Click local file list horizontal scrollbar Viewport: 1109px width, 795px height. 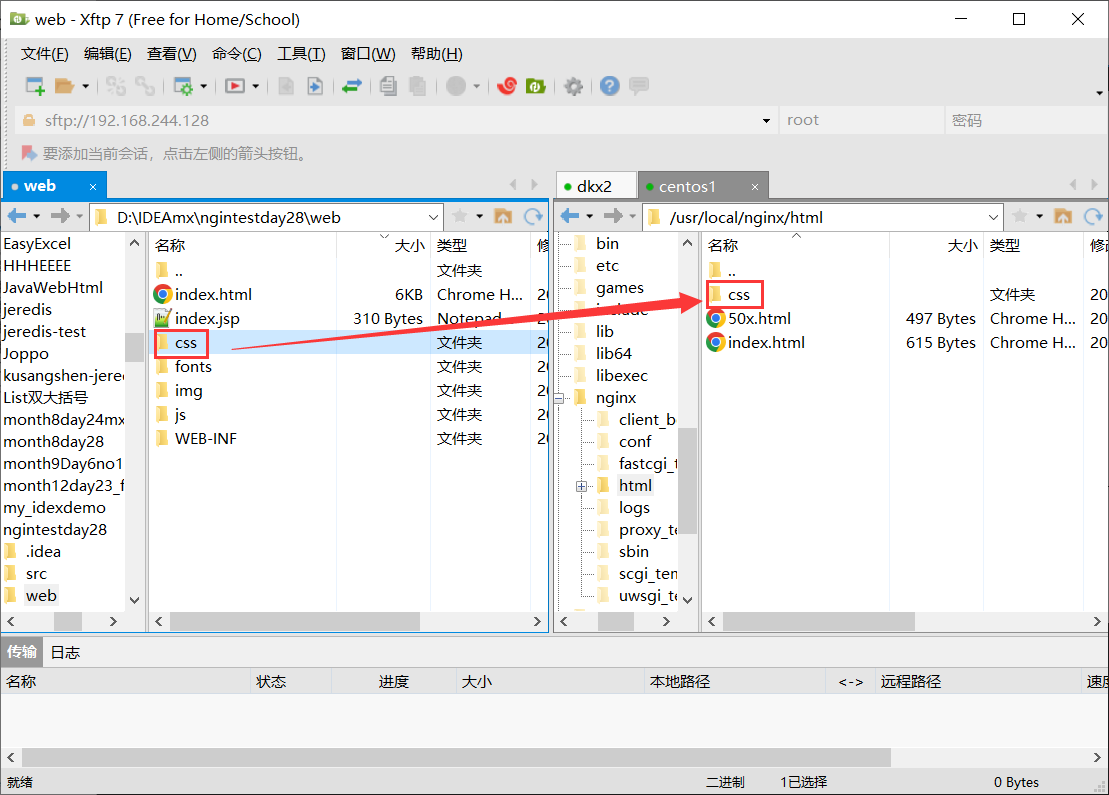pyautogui.click(x=295, y=622)
